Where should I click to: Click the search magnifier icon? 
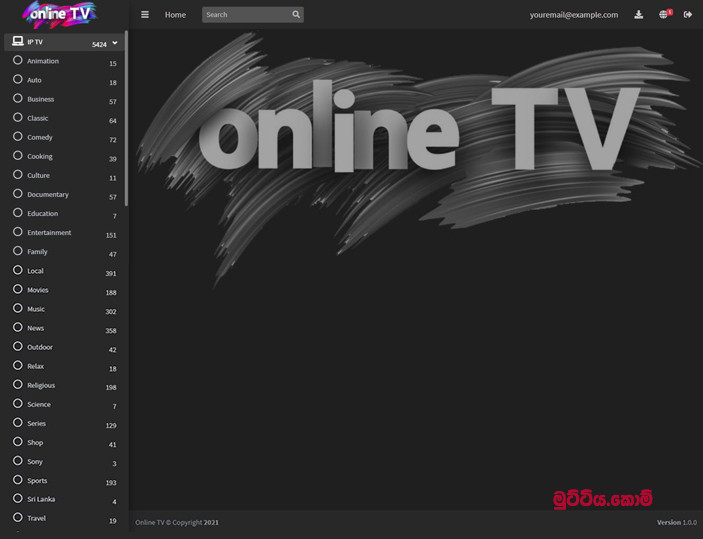296,15
